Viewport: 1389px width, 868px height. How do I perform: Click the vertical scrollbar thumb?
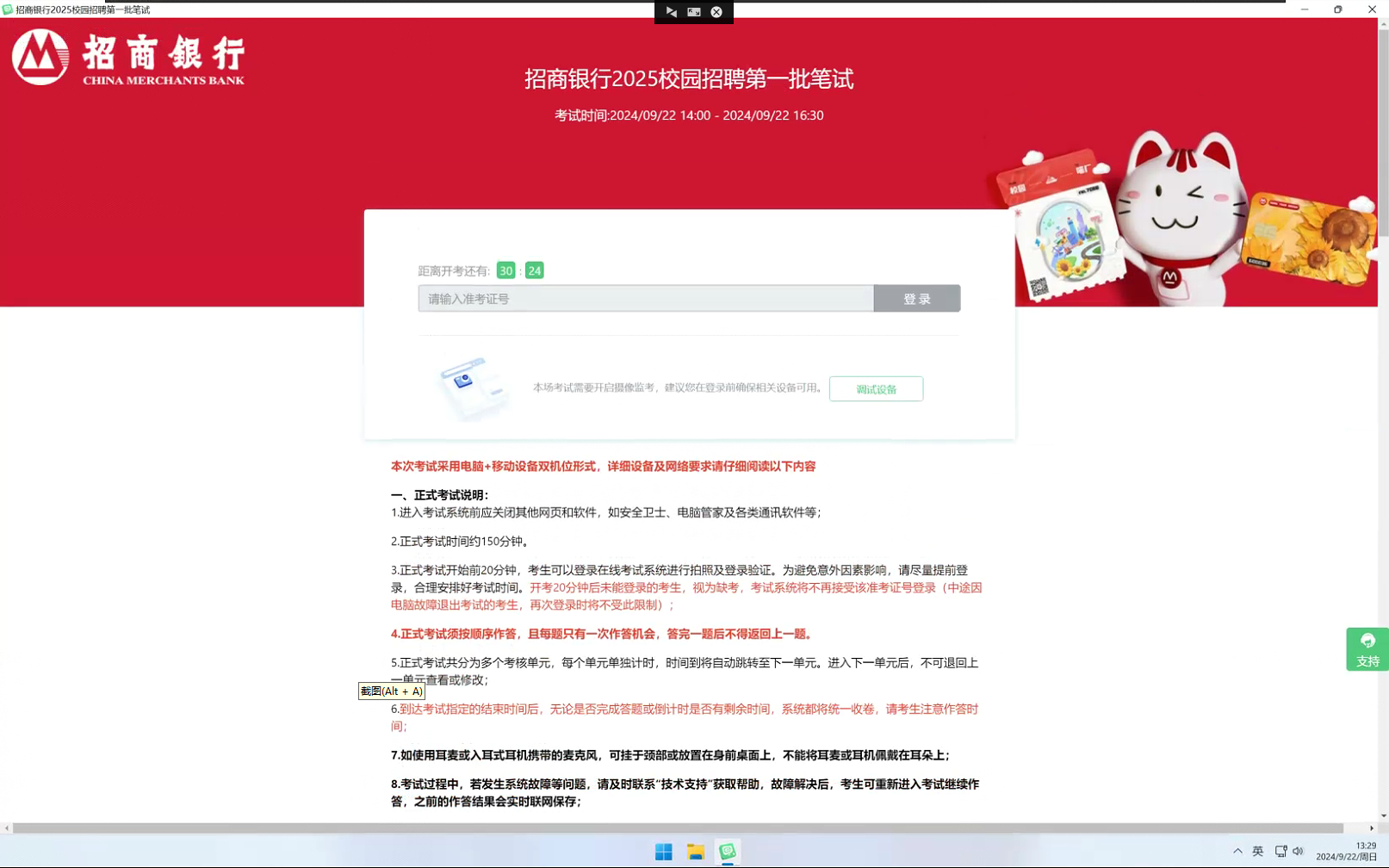click(1383, 133)
